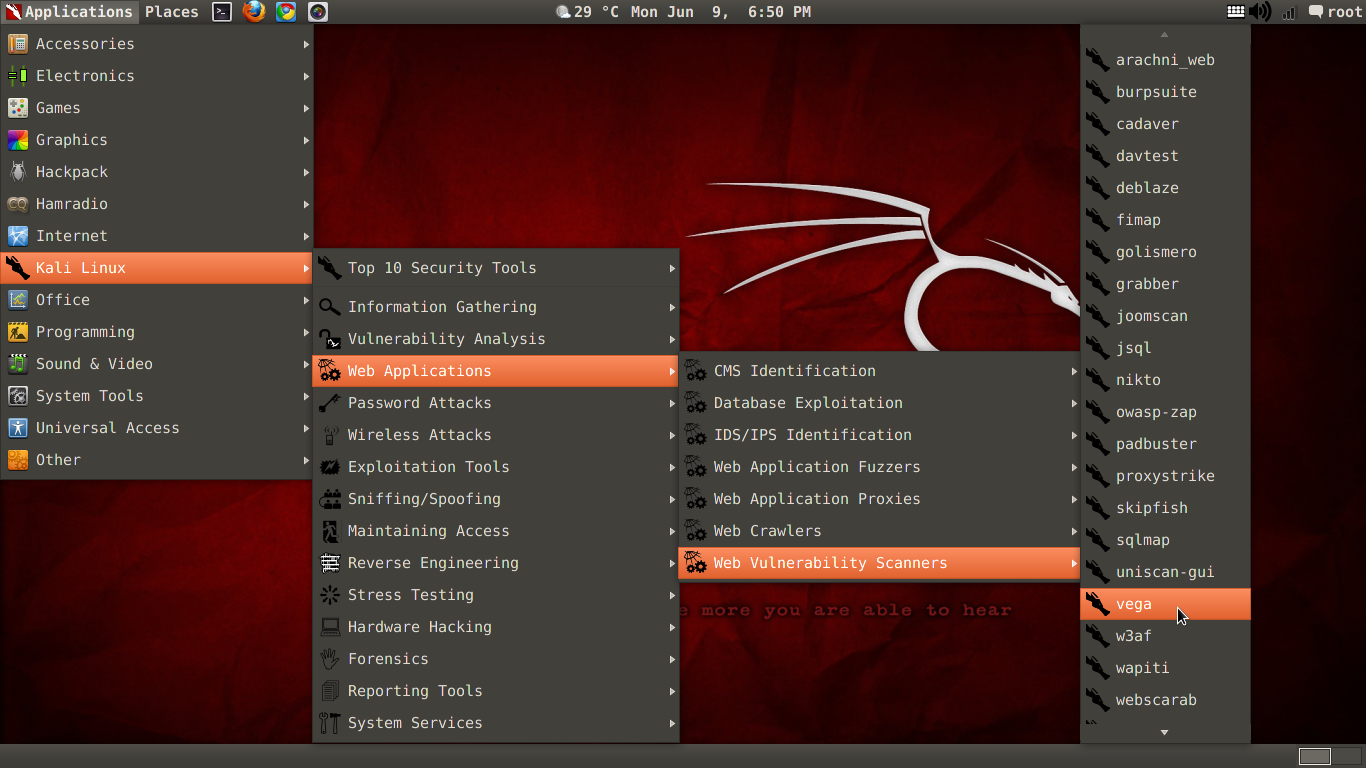Launch the terminal from the top panel
Image resolution: width=1366 pixels, height=768 pixels.
(x=222, y=12)
